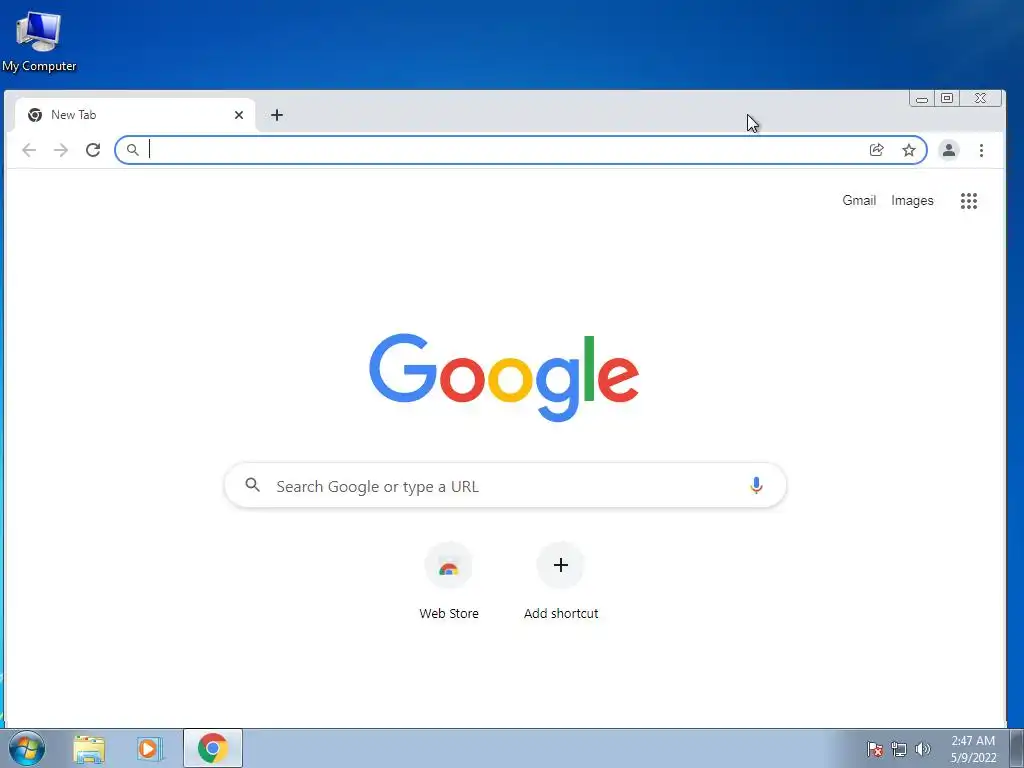This screenshot has height=768, width=1024.
Task: Click the taskbar clock showing 2:47 AM
Action: point(973,749)
